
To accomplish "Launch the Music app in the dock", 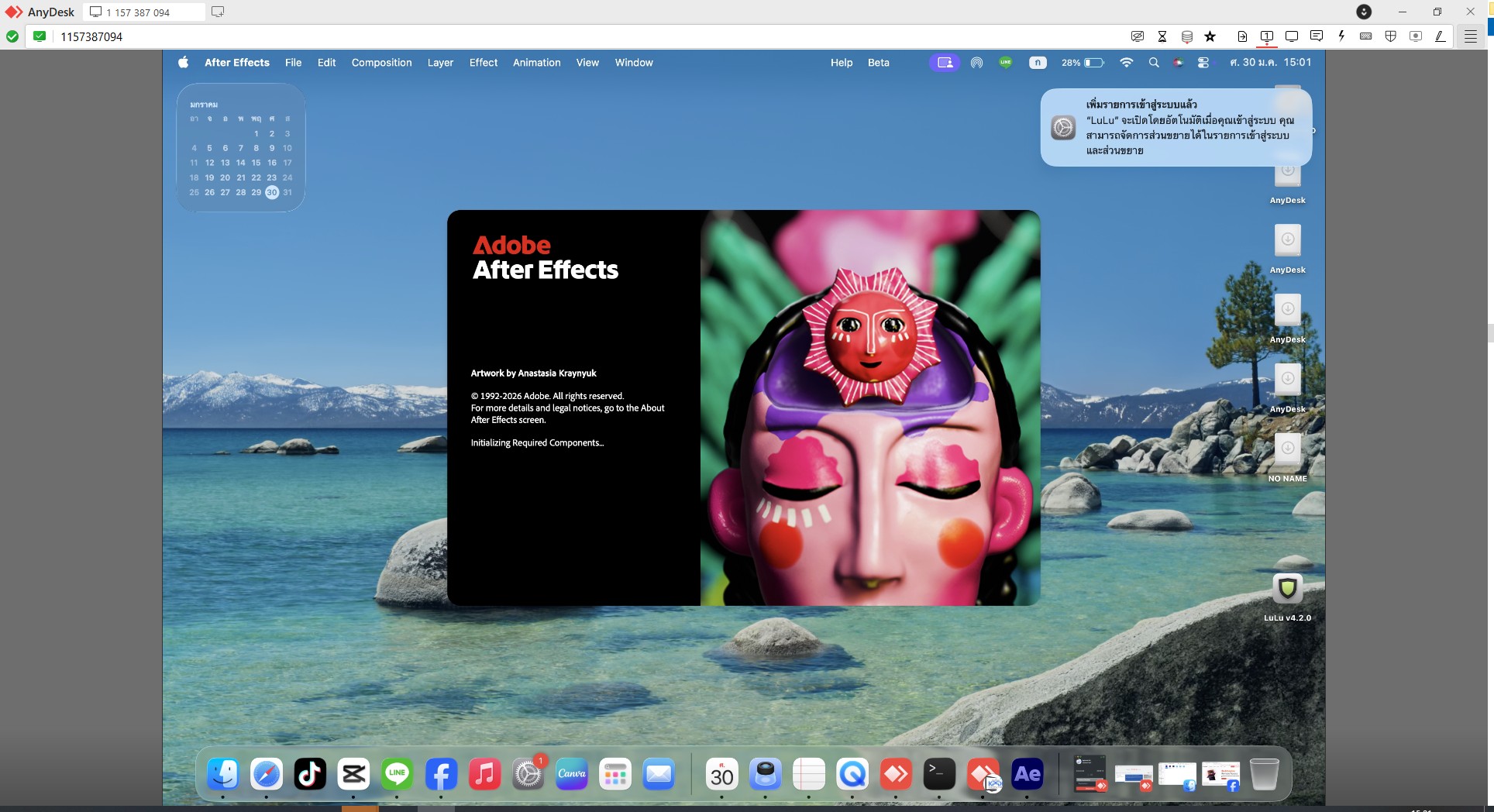I will [484, 774].
